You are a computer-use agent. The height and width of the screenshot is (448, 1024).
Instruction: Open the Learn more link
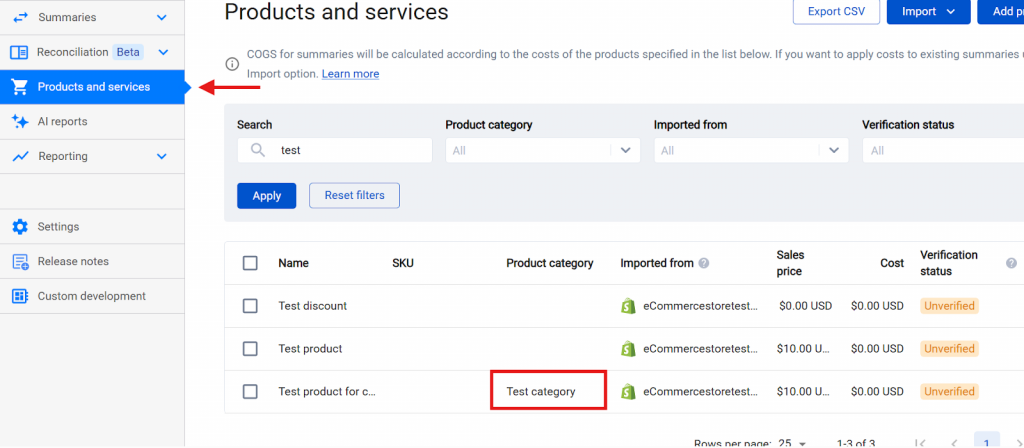[x=350, y=74]
